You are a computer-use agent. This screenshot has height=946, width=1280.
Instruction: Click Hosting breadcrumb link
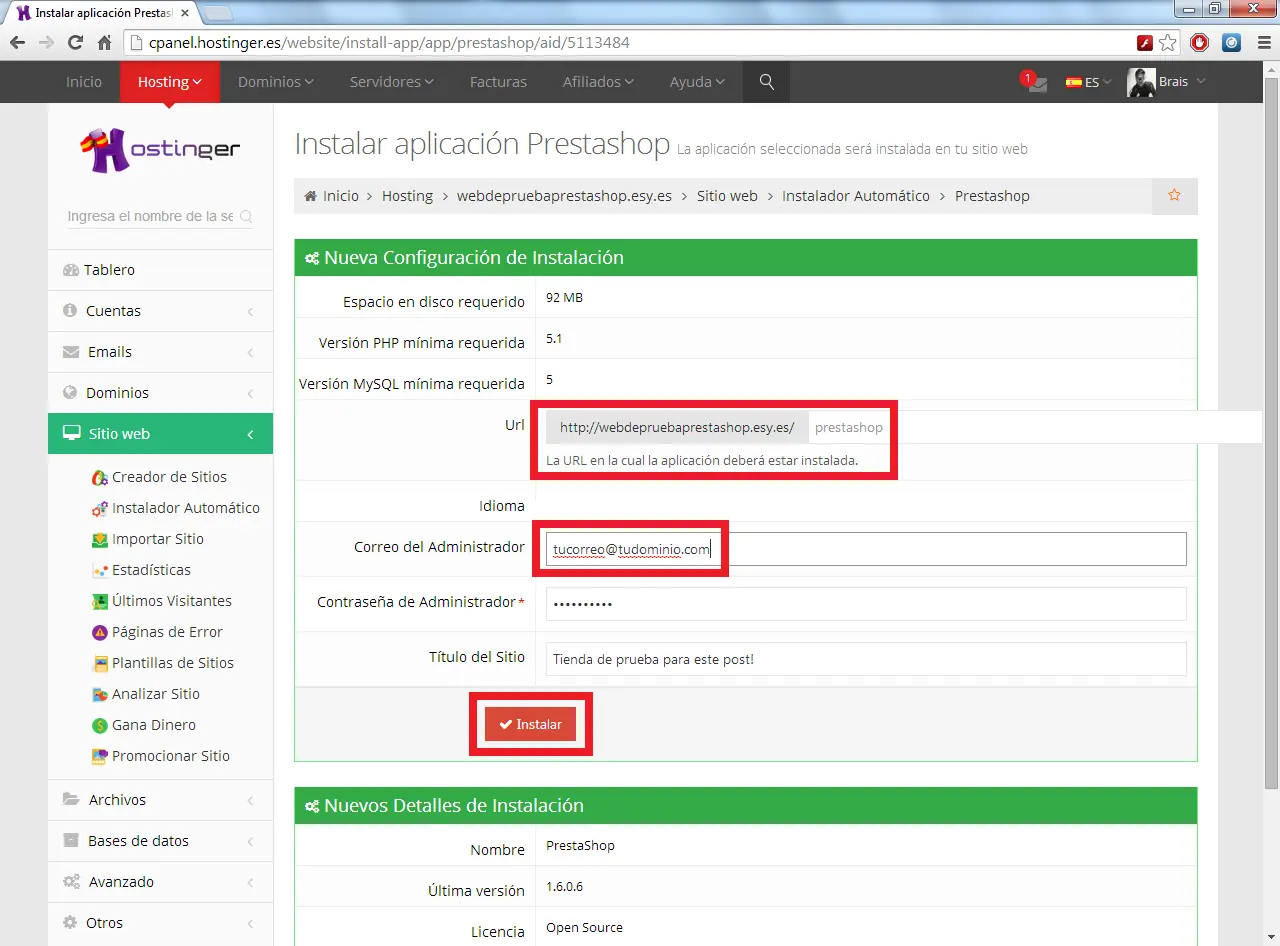point(407,196)
